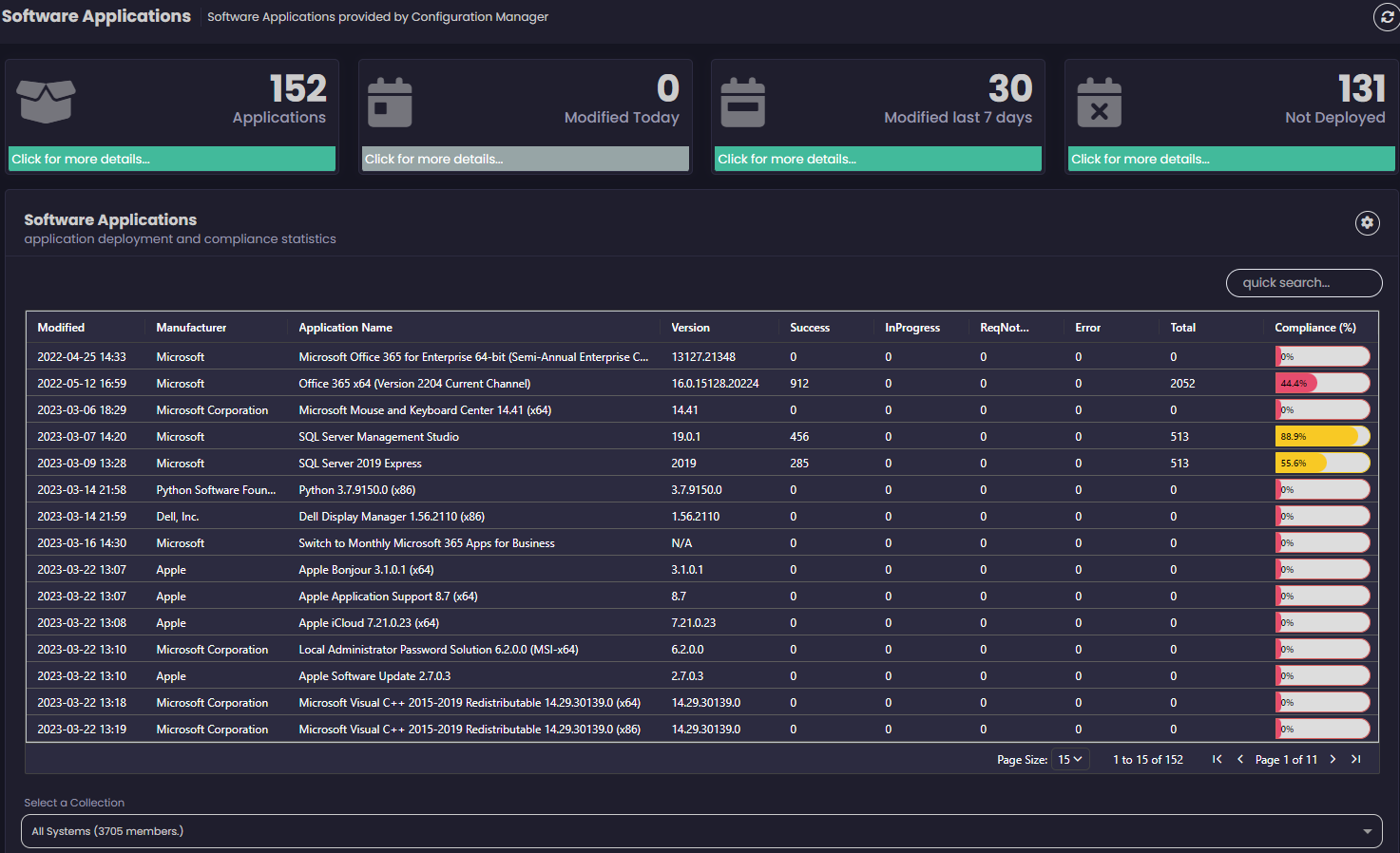Expand the All Systems collection dropdown
The image size is (1400, 853).
point(701,831)
